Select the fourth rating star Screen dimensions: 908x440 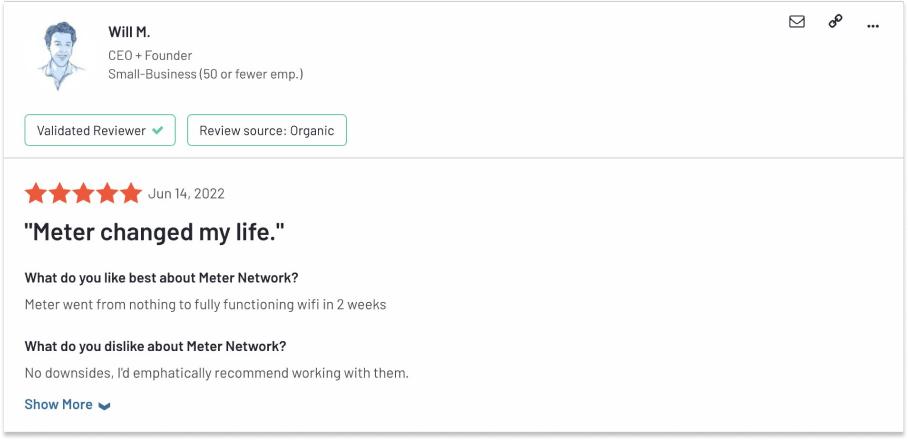tap(108, 194)
